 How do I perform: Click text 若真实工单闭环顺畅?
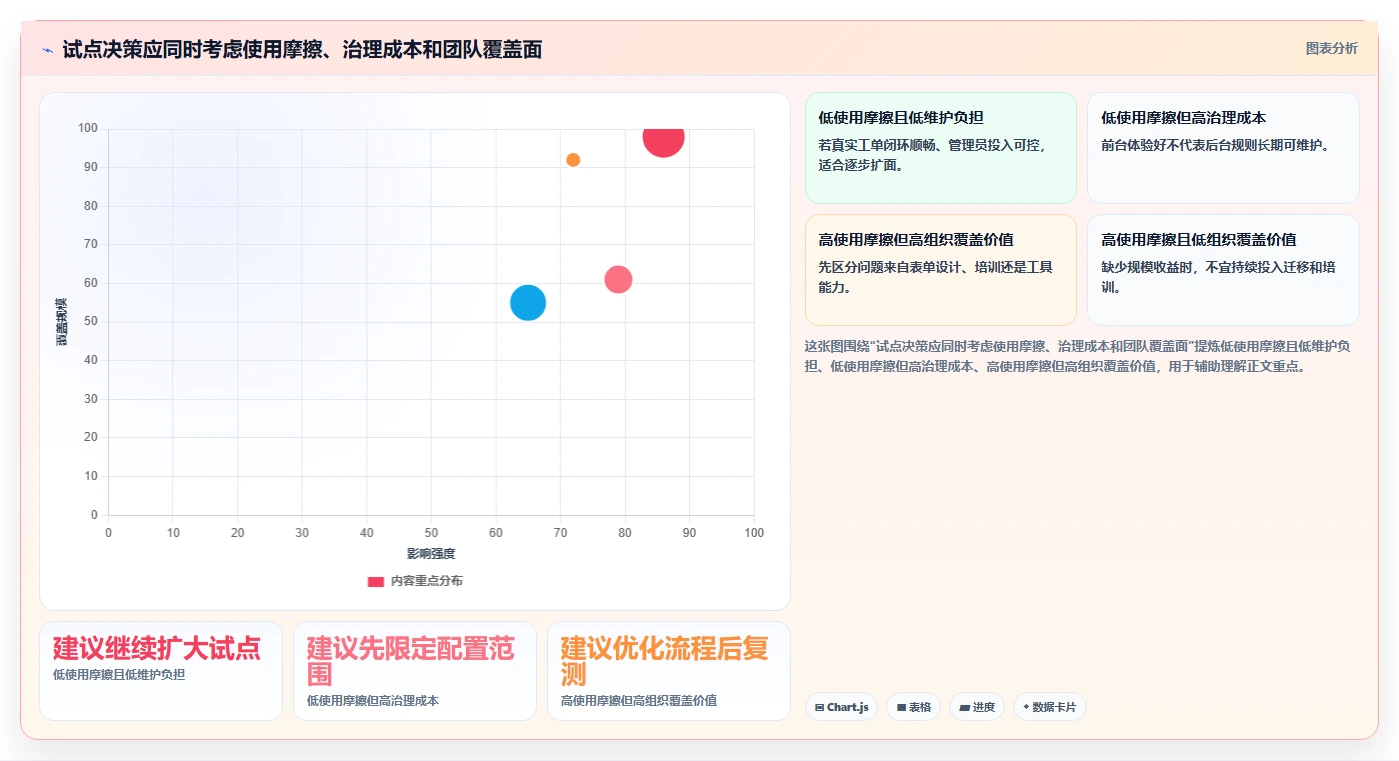[x=933, y=155]
